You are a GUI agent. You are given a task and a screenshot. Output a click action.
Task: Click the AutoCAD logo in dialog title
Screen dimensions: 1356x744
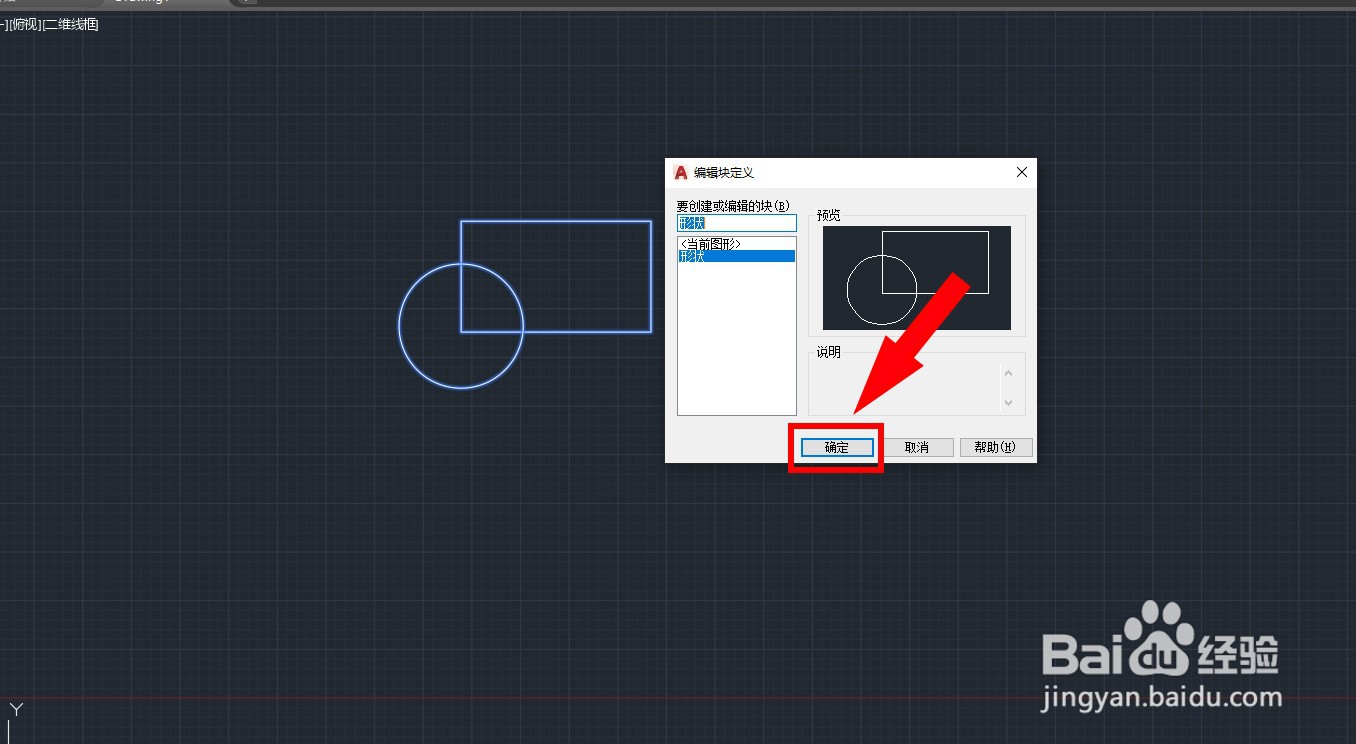tap(681, 172)
